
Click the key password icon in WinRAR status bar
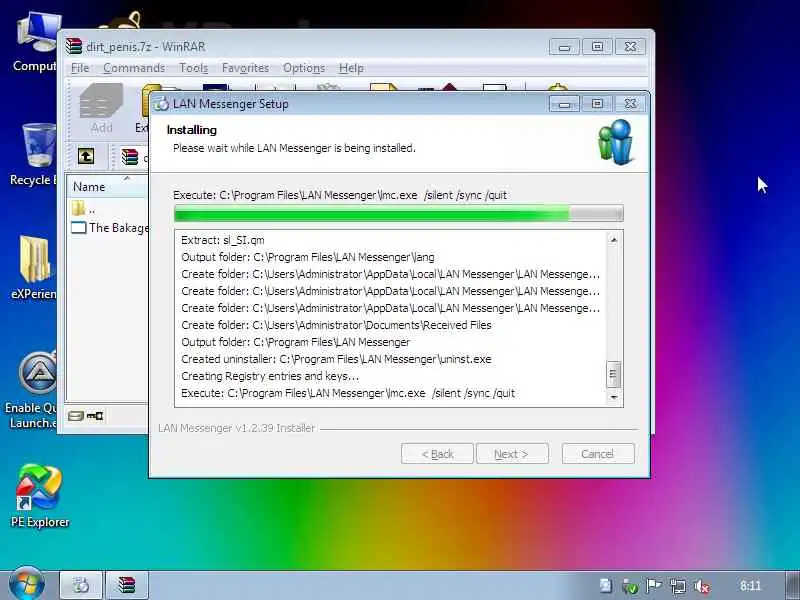[x=95, y=416]
